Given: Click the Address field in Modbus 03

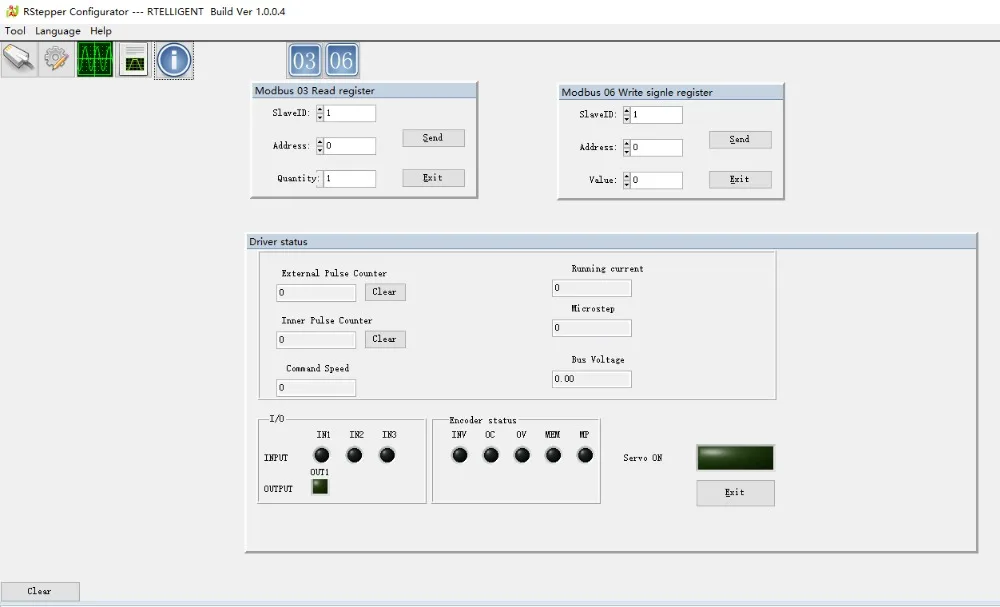Looking at the screenshot, I should tap(349, 146).
